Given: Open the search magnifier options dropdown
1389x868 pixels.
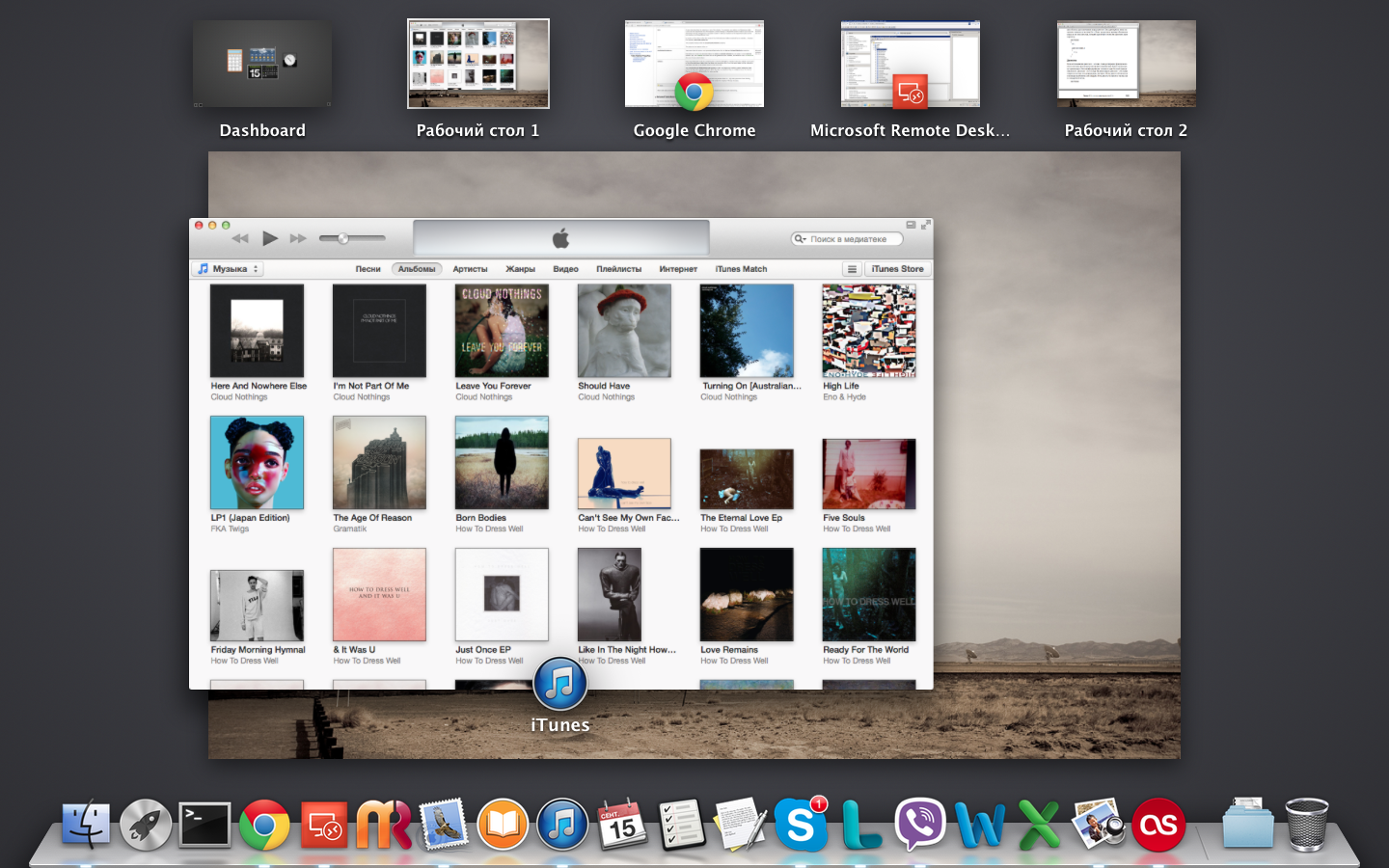Looking at the screenshot, I should pos(801,239).
